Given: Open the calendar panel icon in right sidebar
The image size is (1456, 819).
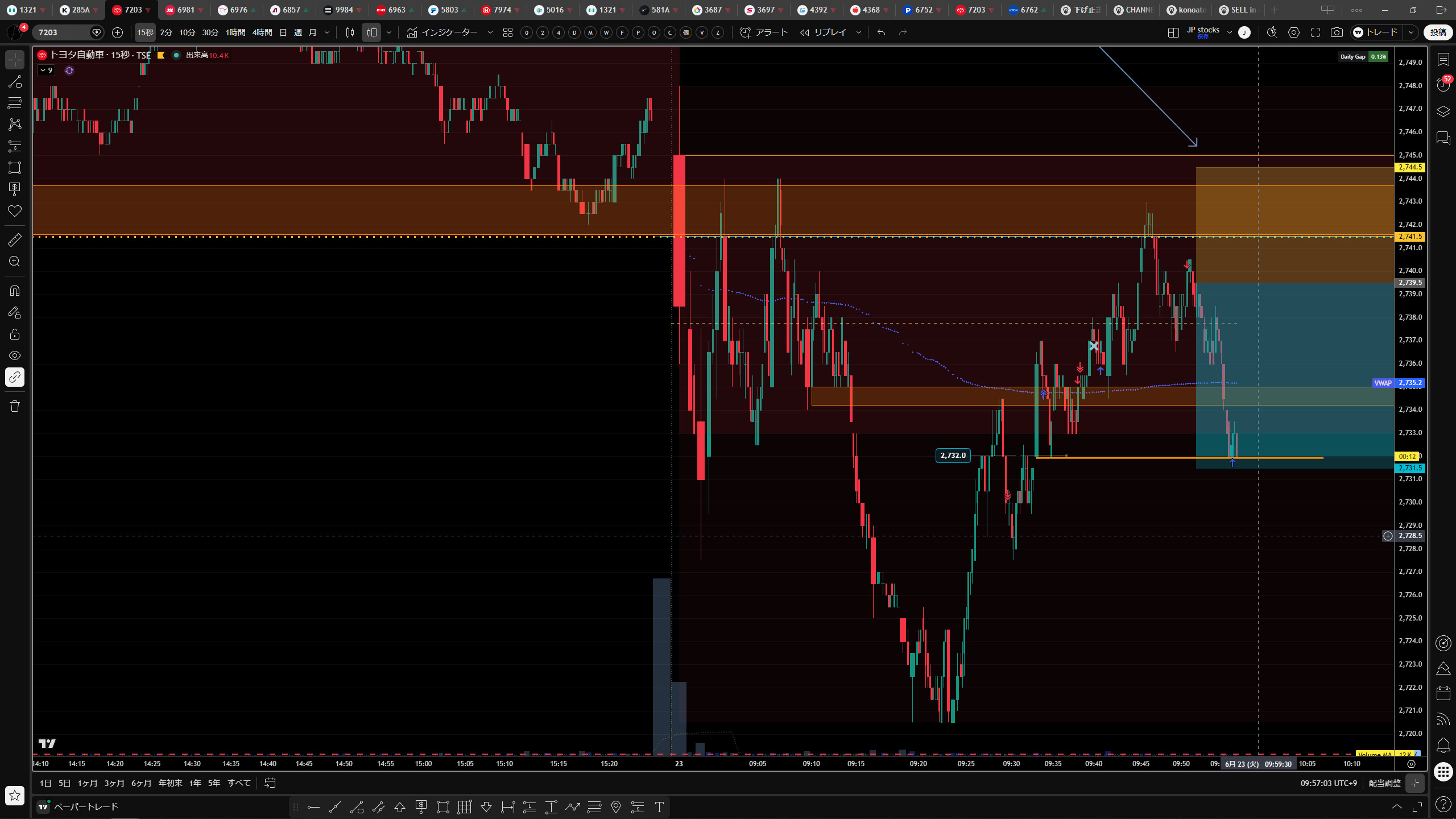Looking at the screenshot, I should 1443,693.
